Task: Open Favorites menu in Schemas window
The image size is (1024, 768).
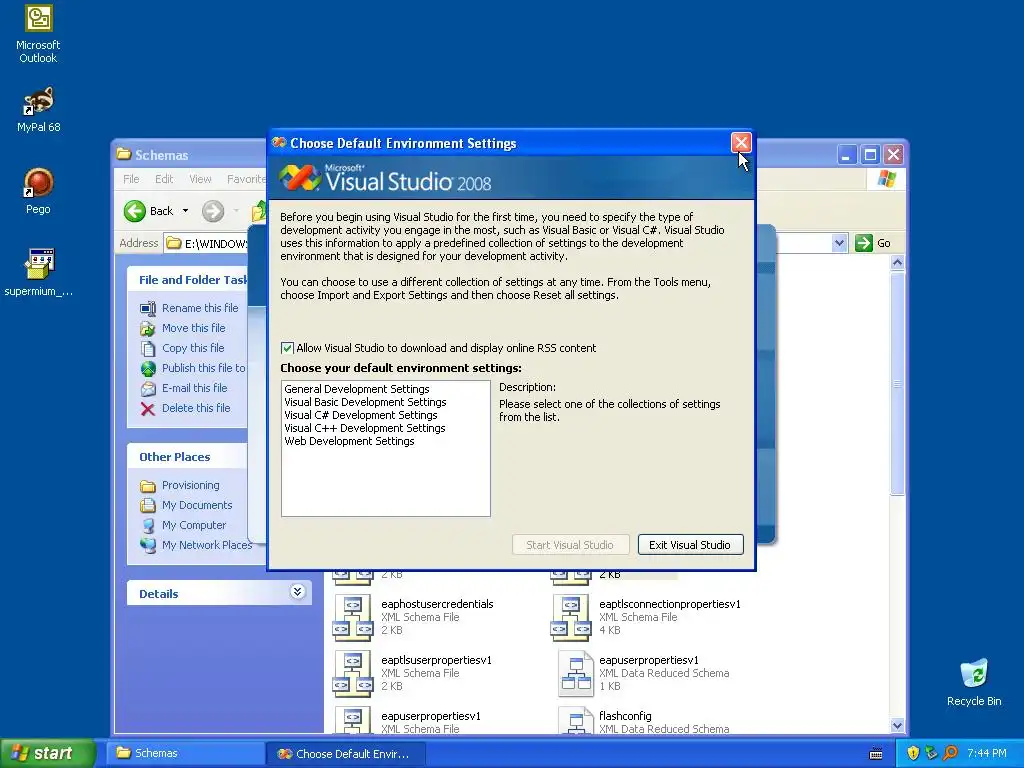Action: point(246,179)
